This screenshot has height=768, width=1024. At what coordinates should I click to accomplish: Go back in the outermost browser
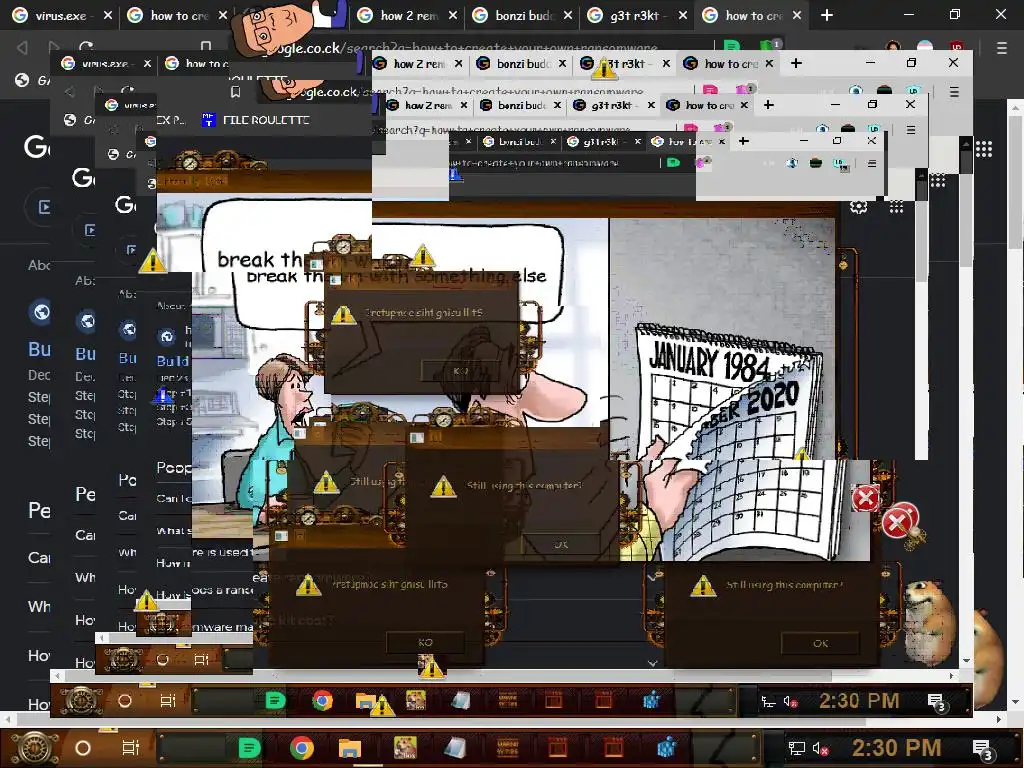pos(22,47)
